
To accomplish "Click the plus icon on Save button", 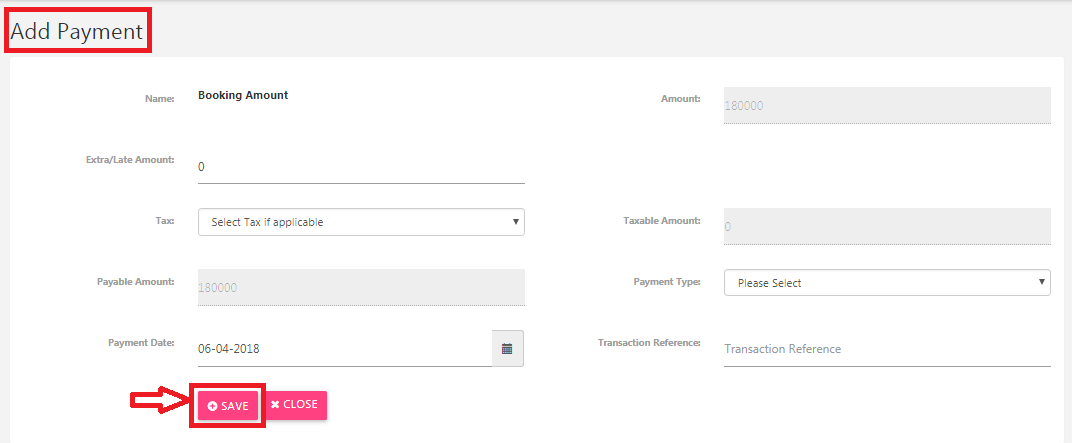I will click(x=213, y=406).
